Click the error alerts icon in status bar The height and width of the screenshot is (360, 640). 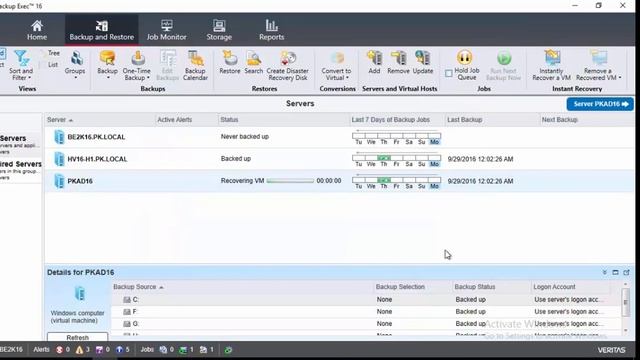point(60,350)
